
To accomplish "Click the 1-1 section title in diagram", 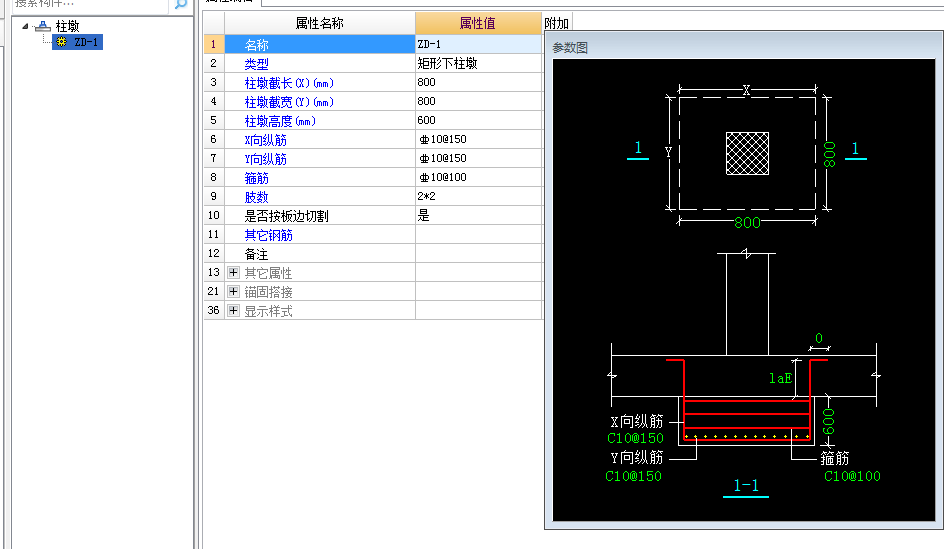I will pyautogui.click(x=746, y=486).
